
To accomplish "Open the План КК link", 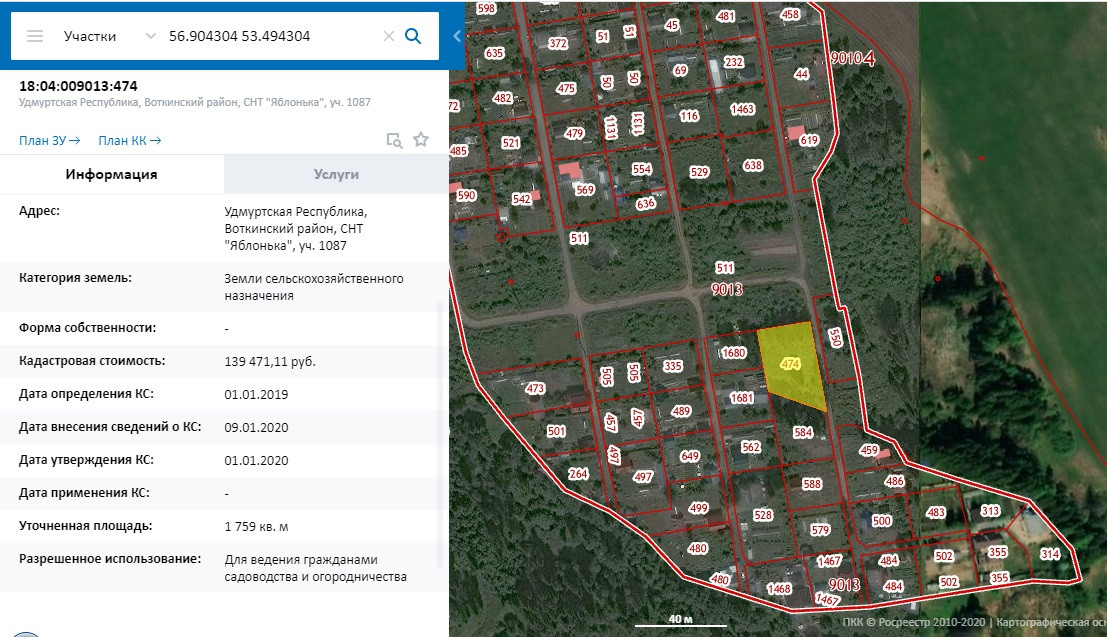I will [130, 141].
